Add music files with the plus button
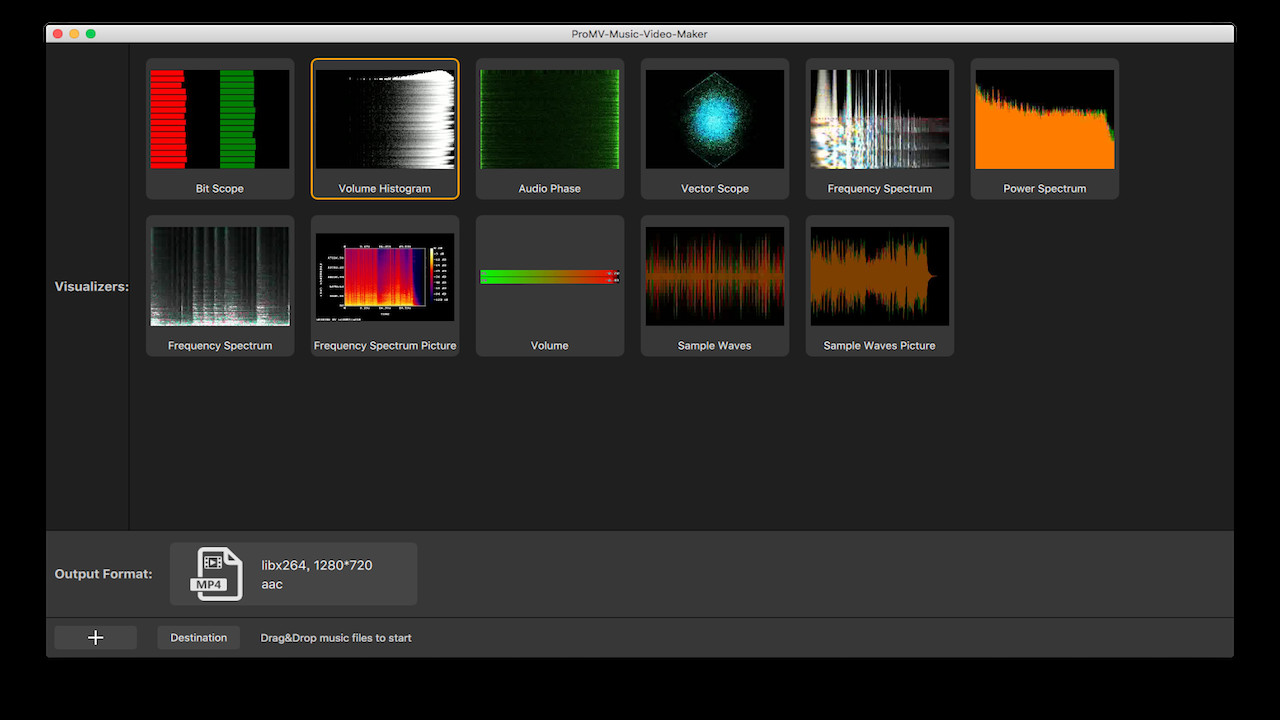1280x720 pixels. click(96, 638)
